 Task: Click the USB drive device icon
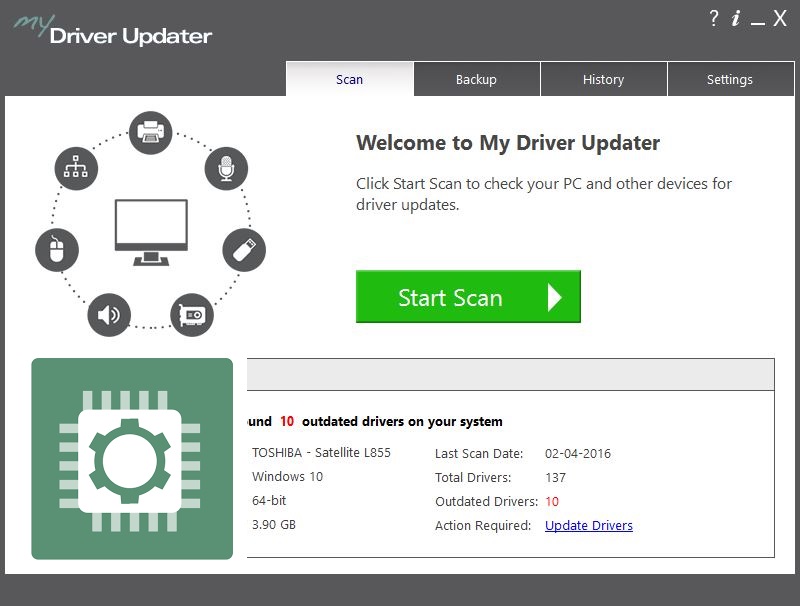pyautogui.click(x=244, y=250)
